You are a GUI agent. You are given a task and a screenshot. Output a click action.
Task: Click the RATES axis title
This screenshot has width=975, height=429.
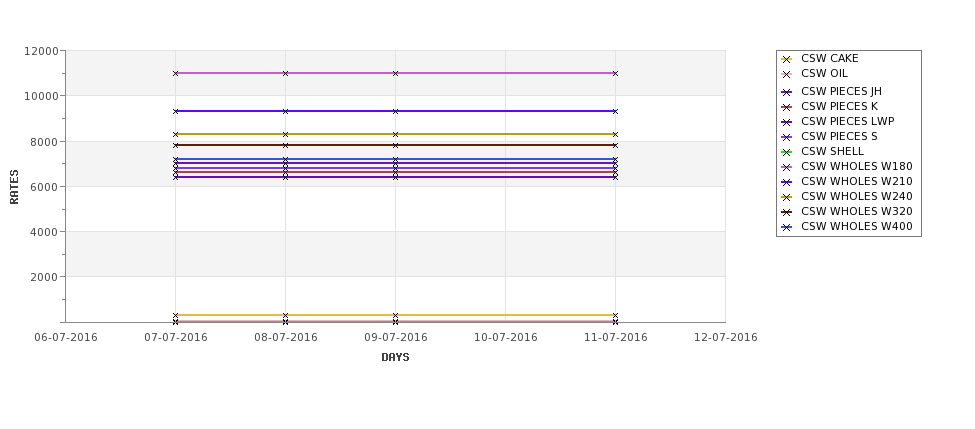click(x=14, y=187)
